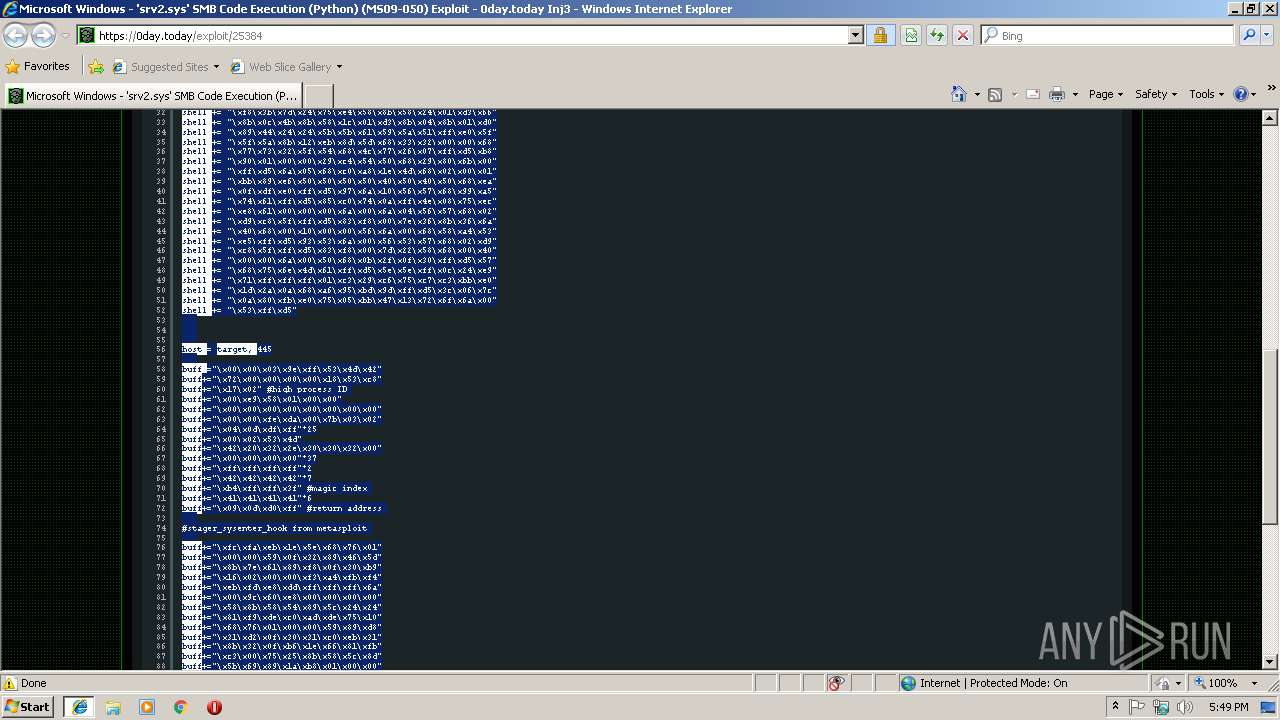Open Suggested Sites dropdown
The height and width of the screenshot is (720, 1280).
[166, 67]
